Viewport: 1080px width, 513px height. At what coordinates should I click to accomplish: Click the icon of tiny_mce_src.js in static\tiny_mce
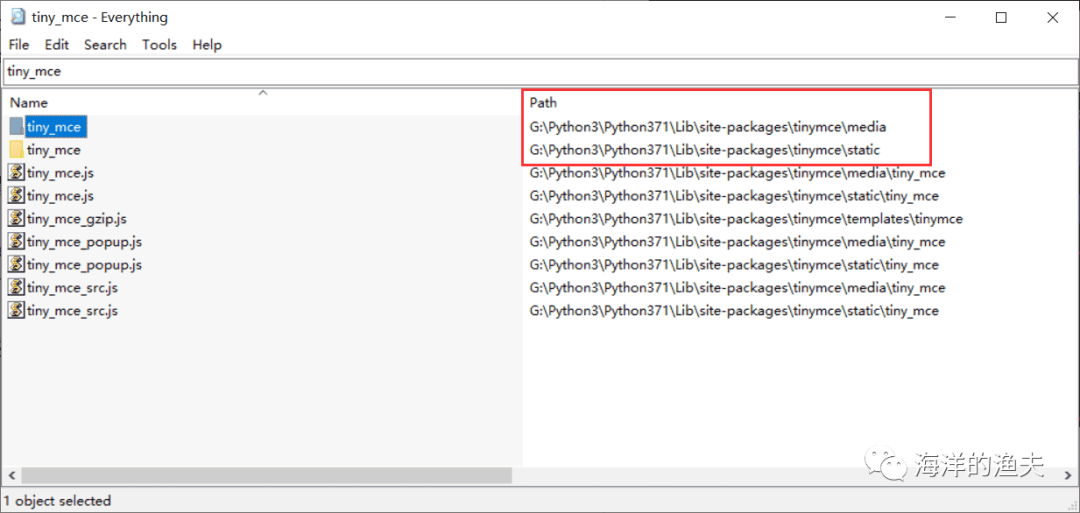click(x=17, y=311)
